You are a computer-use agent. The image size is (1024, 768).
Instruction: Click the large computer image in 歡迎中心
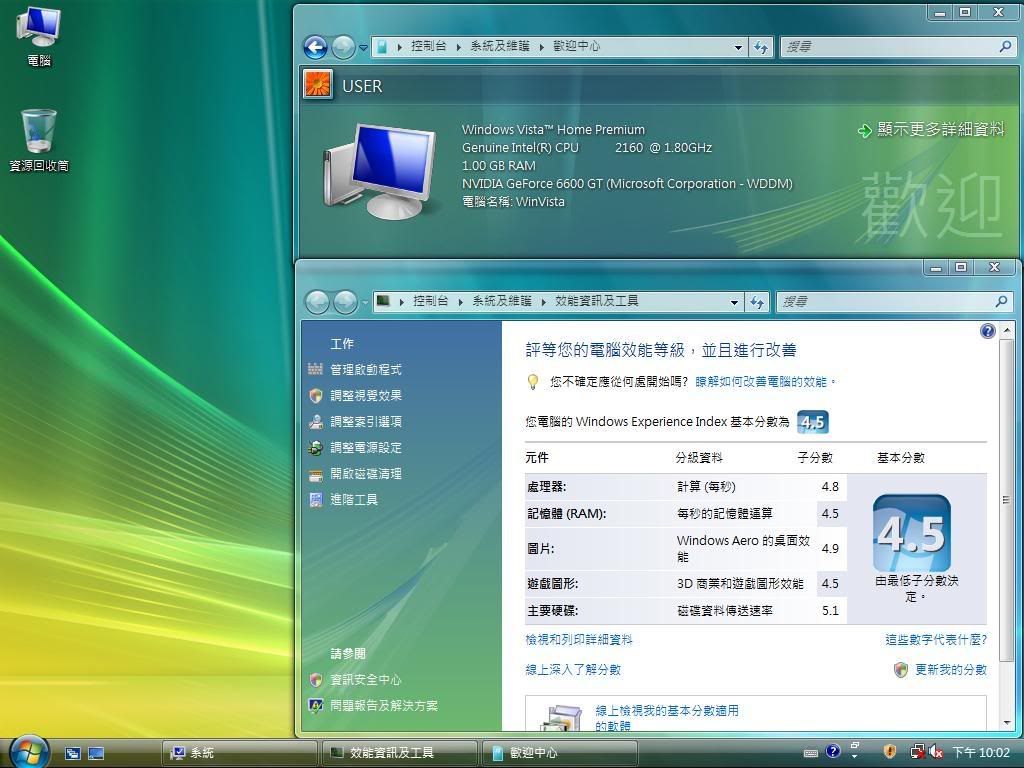point(379,170)
